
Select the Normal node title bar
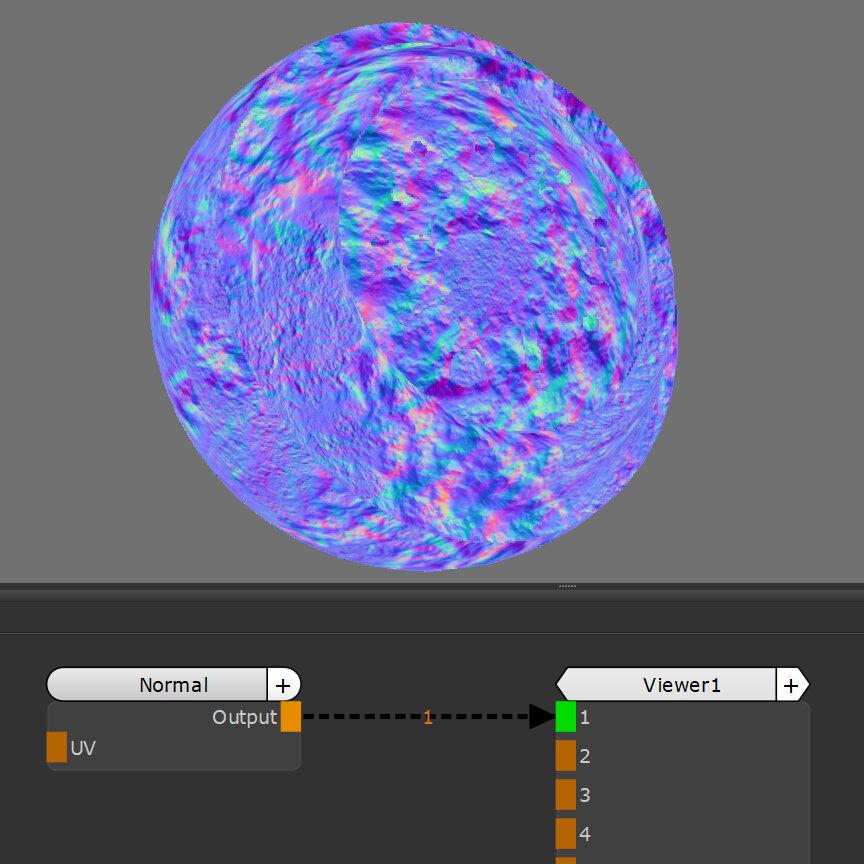coord(160,685)
